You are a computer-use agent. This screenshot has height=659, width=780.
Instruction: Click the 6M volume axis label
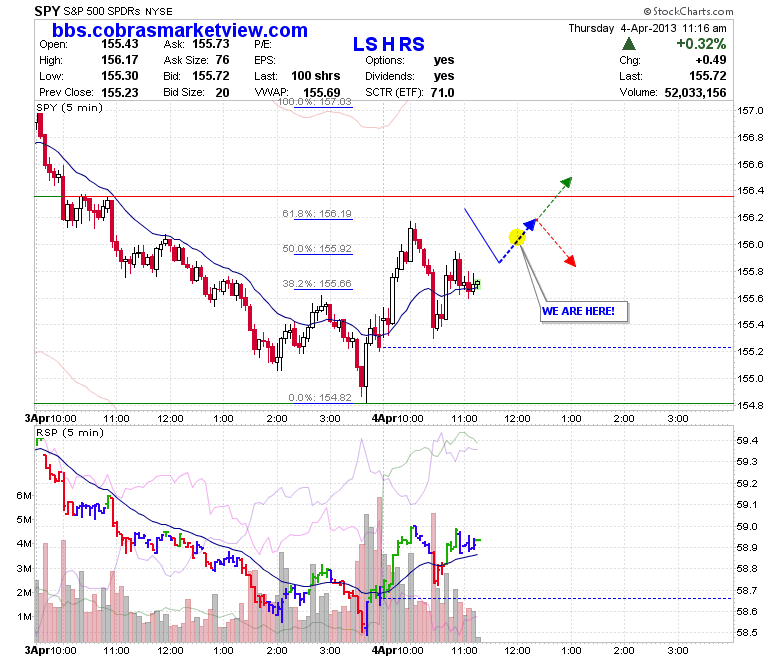pos(24,495)
